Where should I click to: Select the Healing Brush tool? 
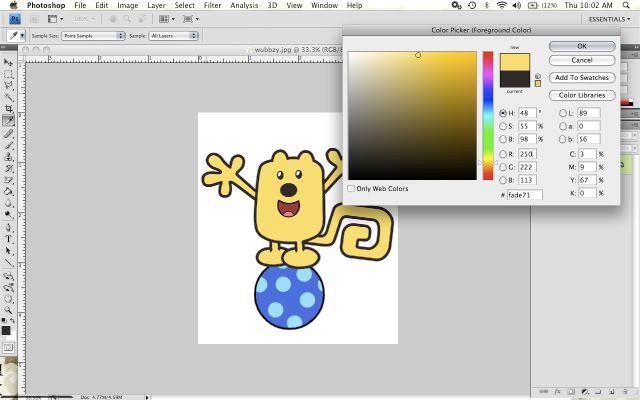[x=8, y=133]
